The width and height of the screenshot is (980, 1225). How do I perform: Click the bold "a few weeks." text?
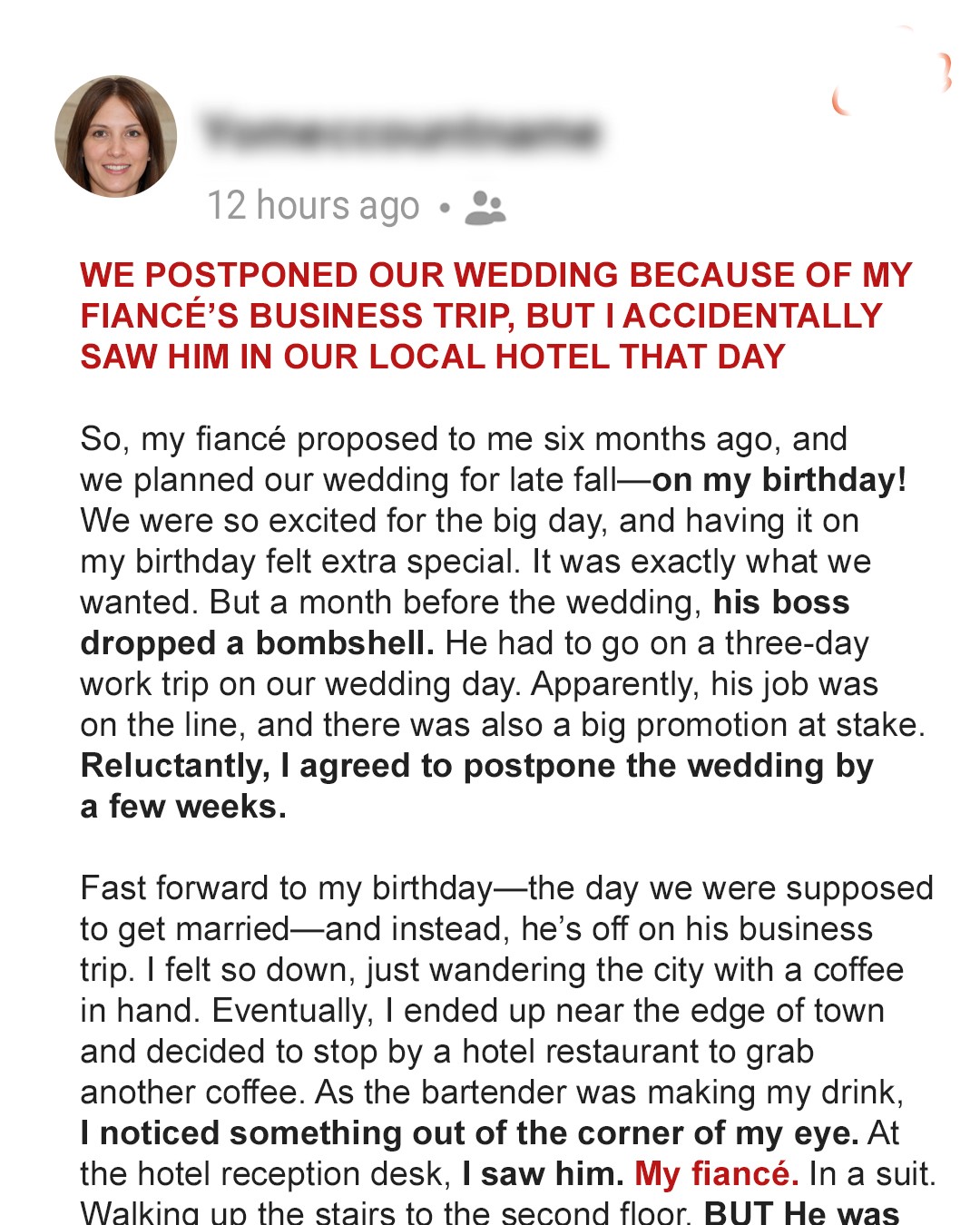click(x=183, y=807)
